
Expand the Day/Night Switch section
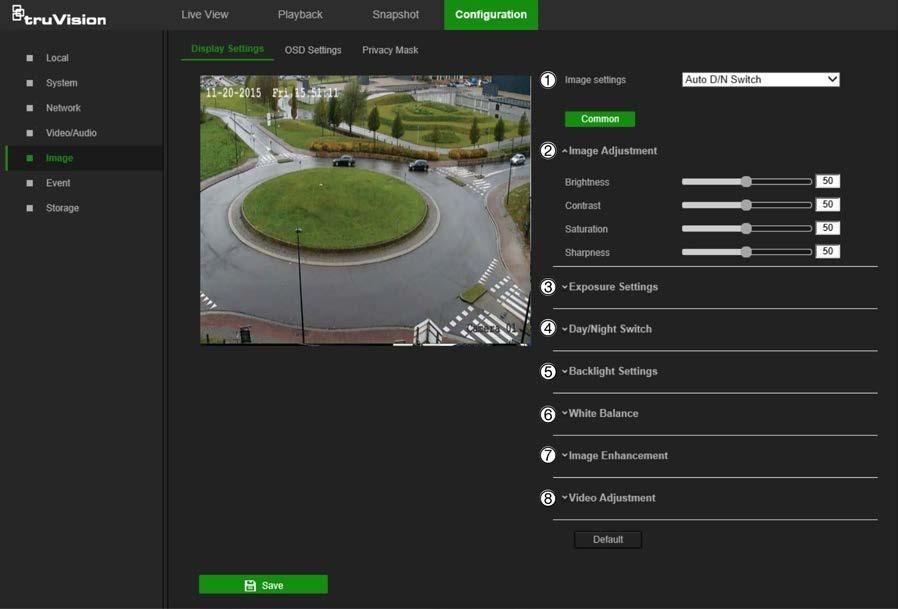point(608,329)
